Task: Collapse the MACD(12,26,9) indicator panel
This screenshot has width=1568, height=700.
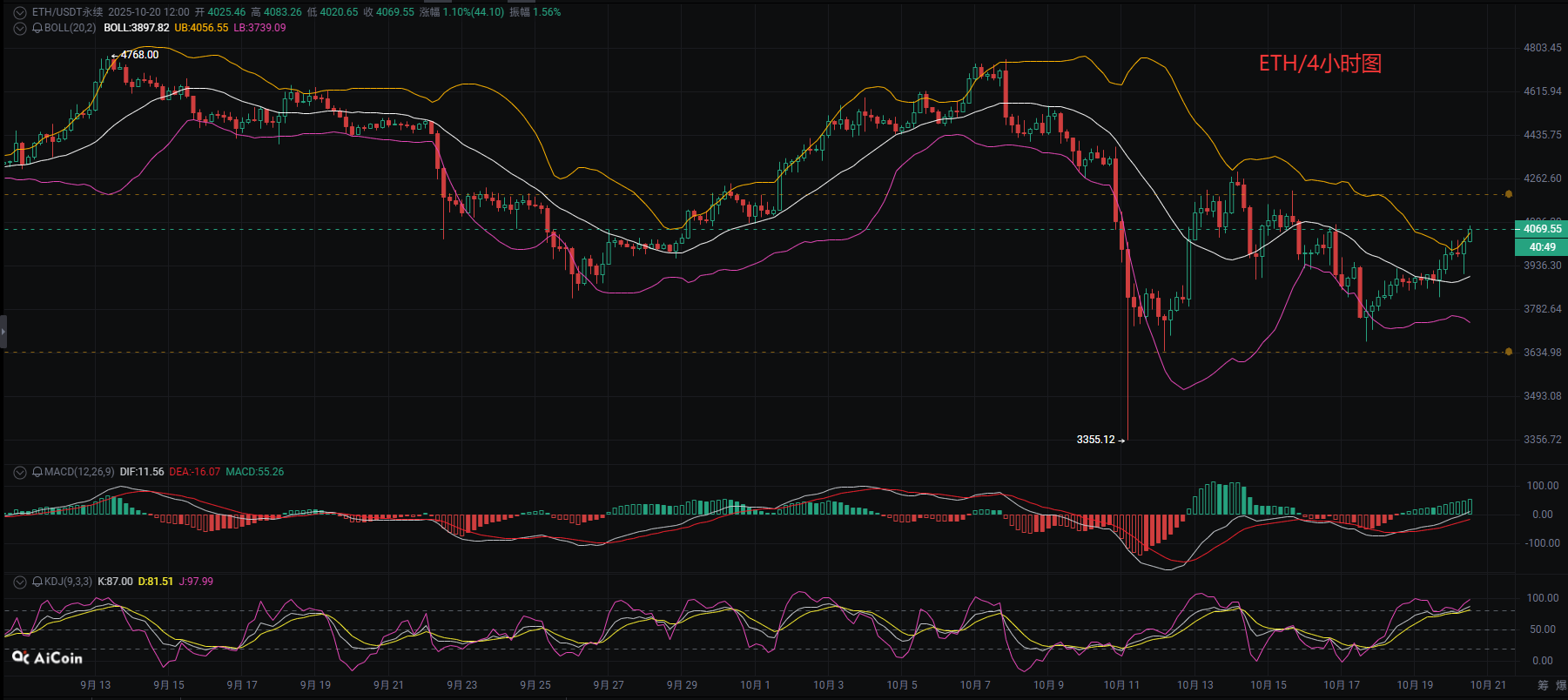Action: coord(19,472)
